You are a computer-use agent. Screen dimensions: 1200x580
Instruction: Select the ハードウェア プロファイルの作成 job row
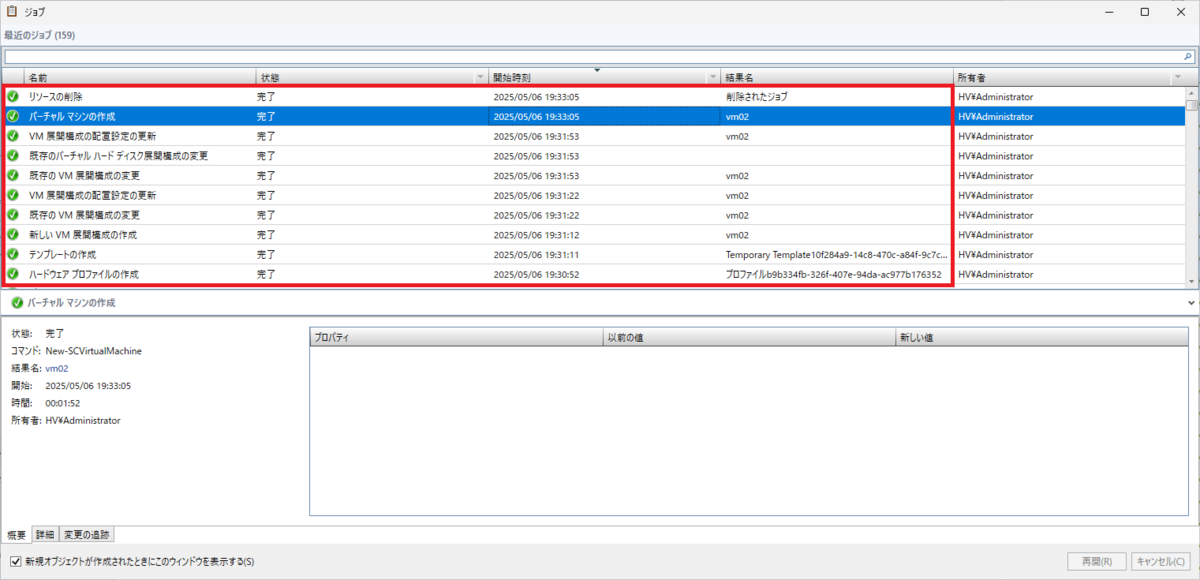click(593, 274)
